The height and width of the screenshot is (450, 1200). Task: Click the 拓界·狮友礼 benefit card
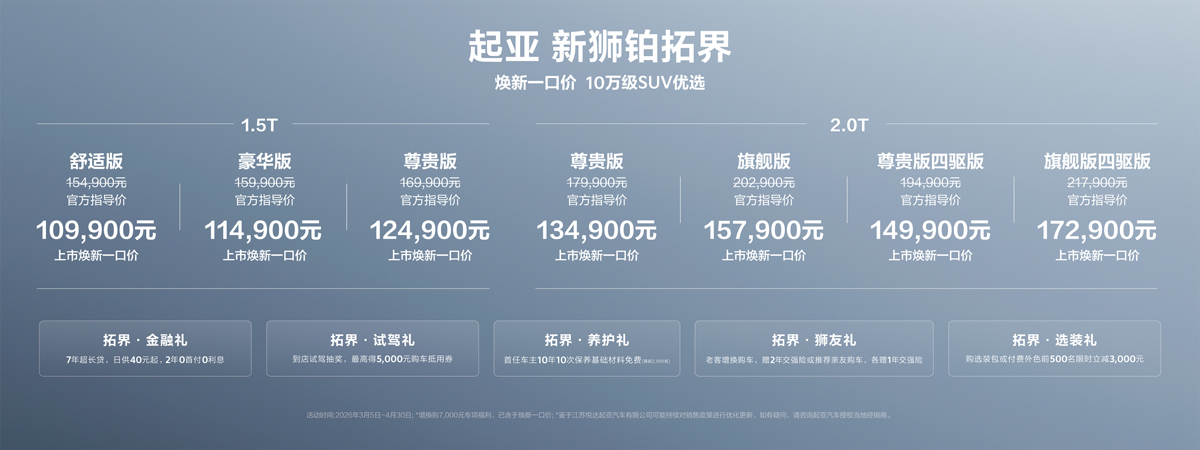(x=813, y=348)
